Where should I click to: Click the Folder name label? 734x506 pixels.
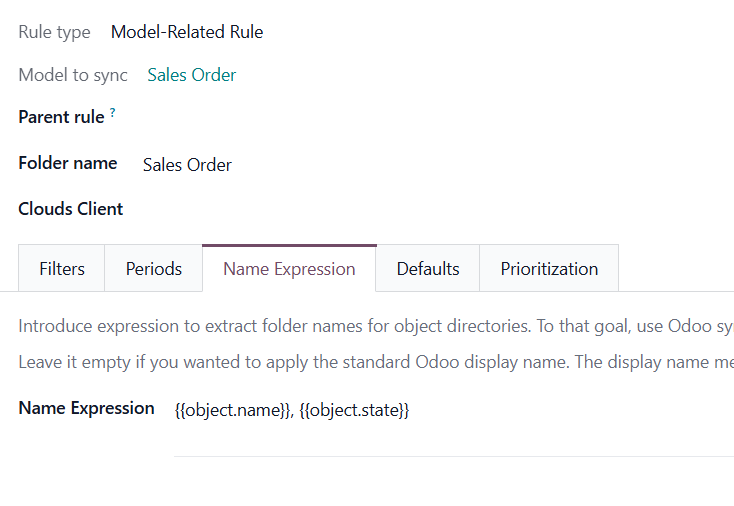68,163
